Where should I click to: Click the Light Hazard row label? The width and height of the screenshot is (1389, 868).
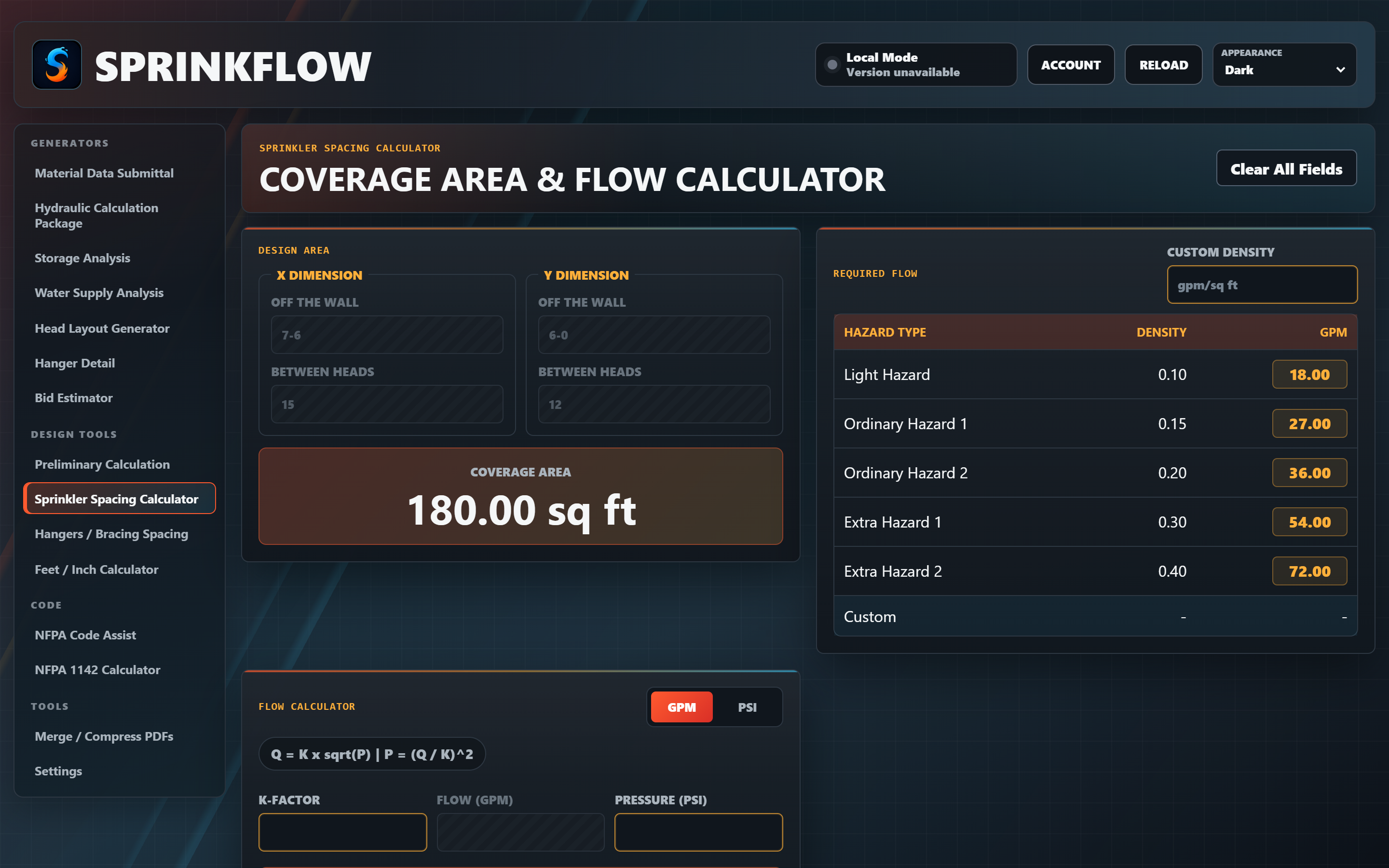click(886, 374)
